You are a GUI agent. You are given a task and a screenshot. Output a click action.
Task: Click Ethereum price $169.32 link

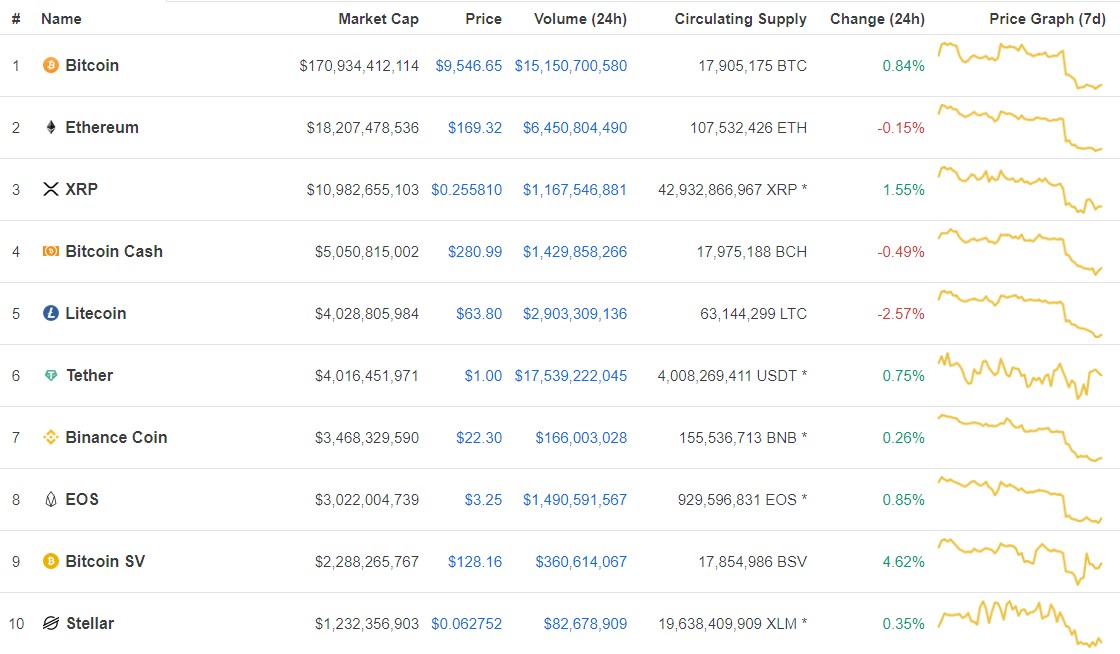pos(479,127)
